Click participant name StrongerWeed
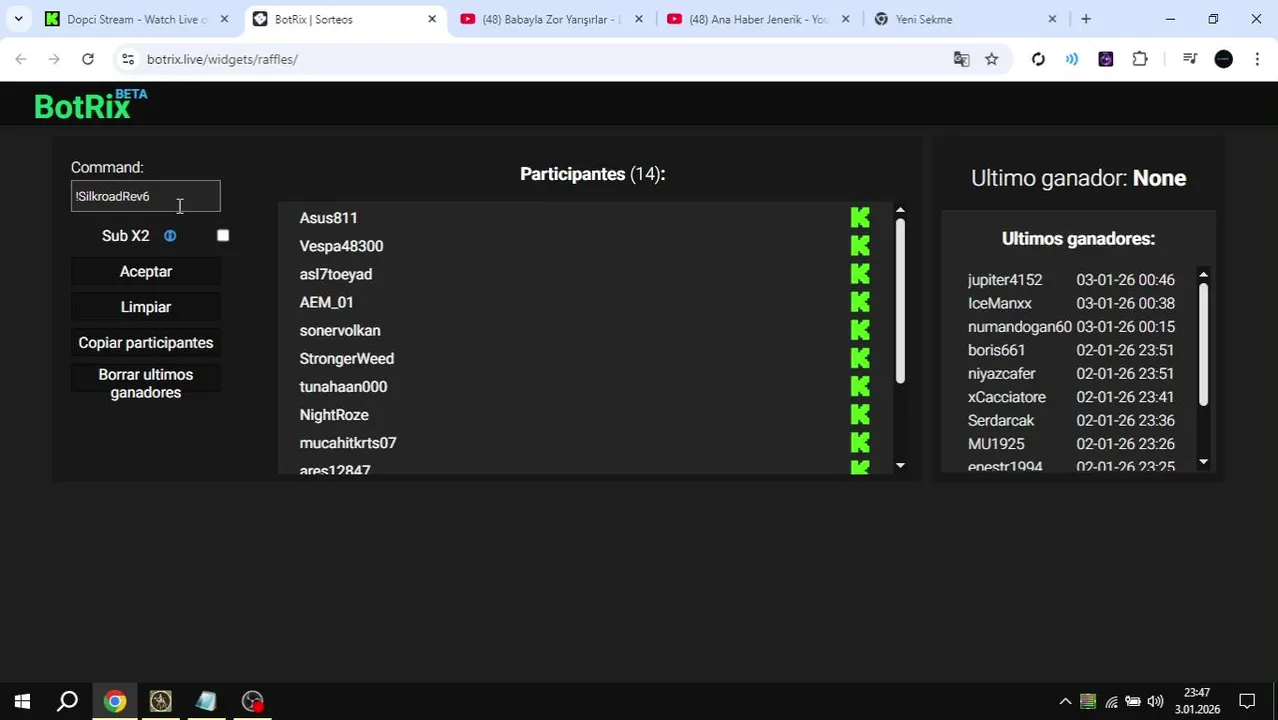 [347, 358]
